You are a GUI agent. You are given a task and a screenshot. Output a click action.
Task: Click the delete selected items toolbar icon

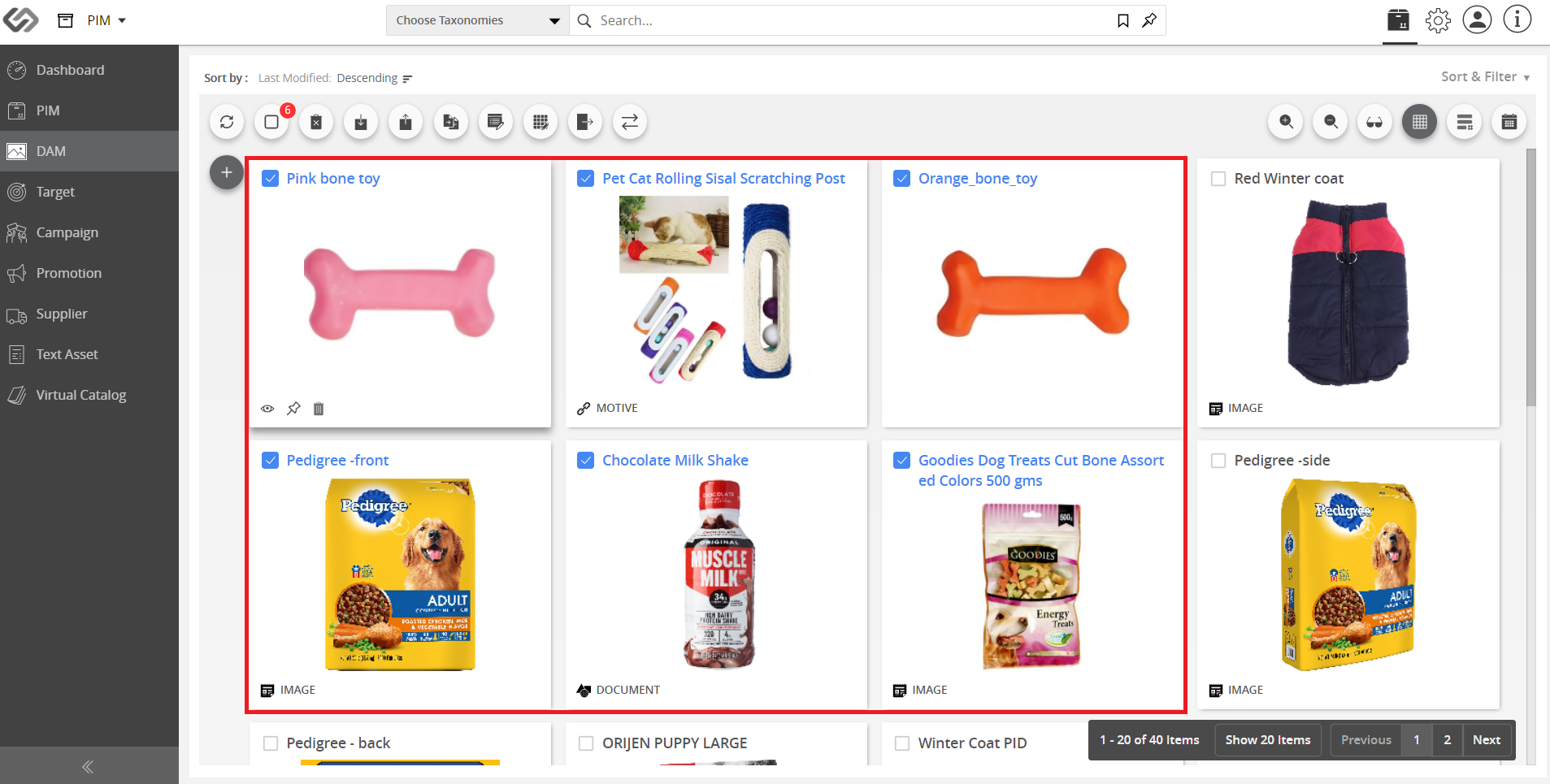316,122
